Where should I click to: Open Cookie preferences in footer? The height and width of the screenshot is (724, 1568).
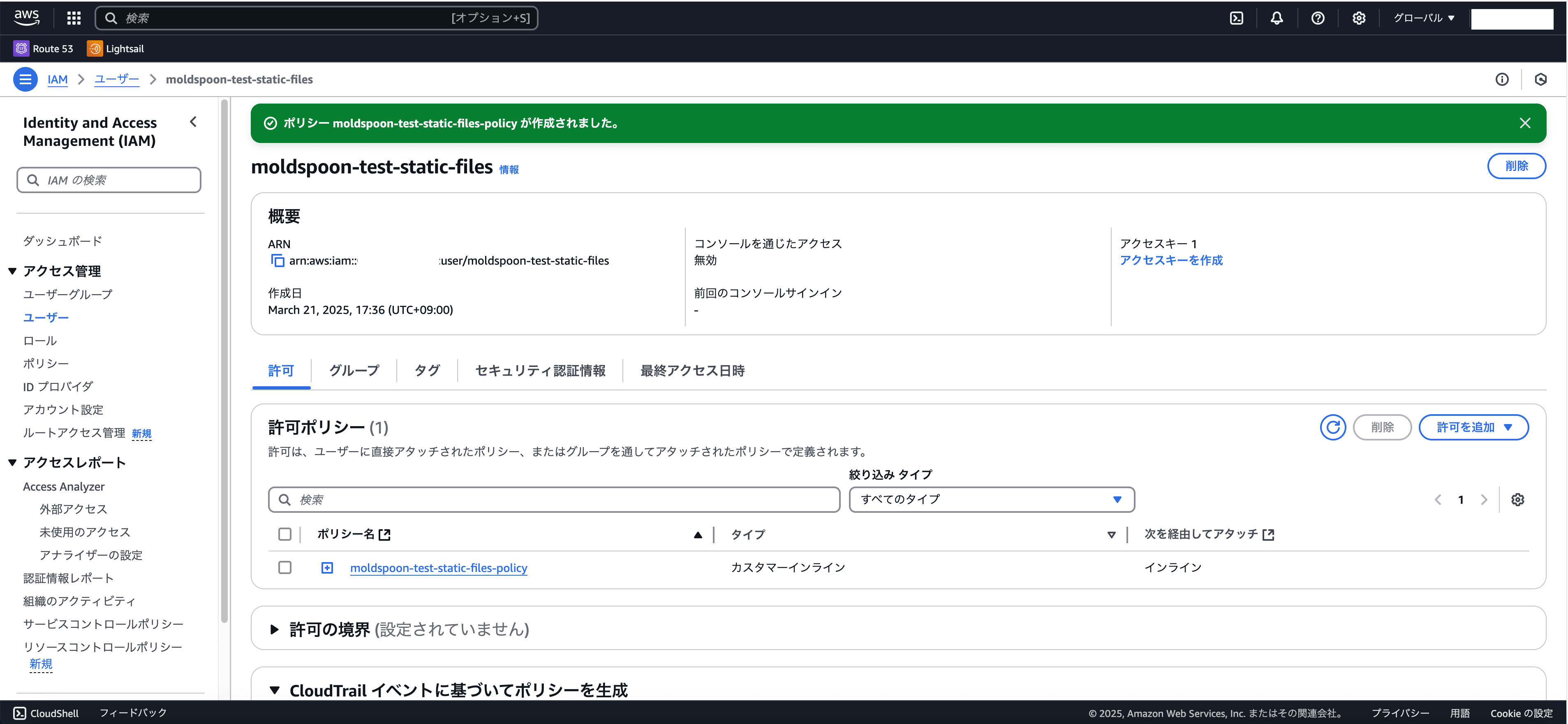click(x=1521, y=713)
